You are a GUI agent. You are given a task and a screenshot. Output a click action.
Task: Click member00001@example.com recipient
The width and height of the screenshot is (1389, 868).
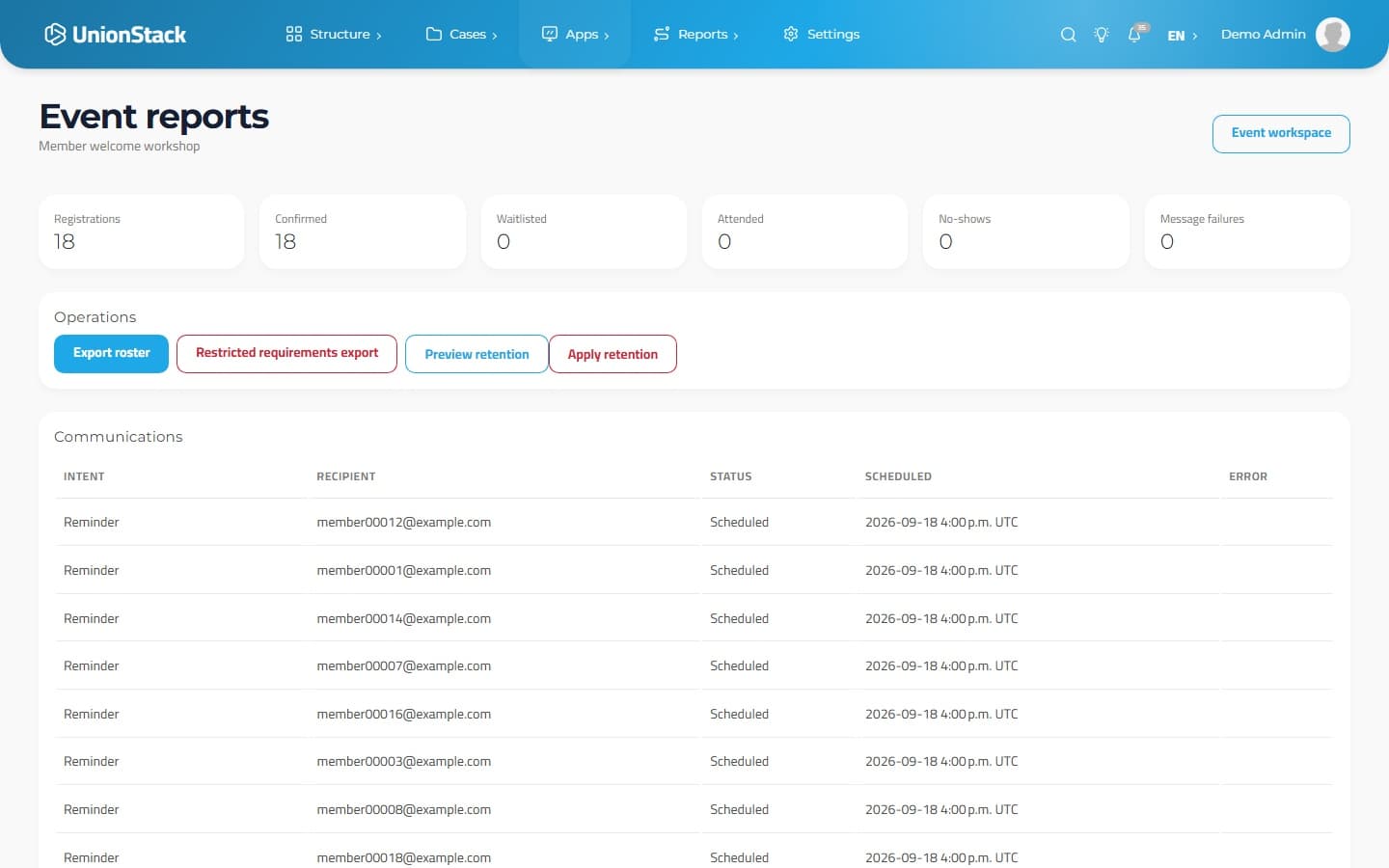tap(403, 570)
